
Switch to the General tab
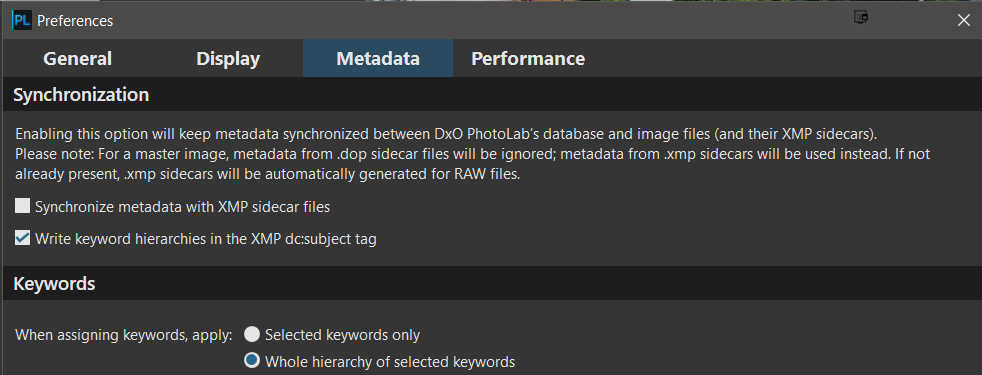[x=77, y=58]
